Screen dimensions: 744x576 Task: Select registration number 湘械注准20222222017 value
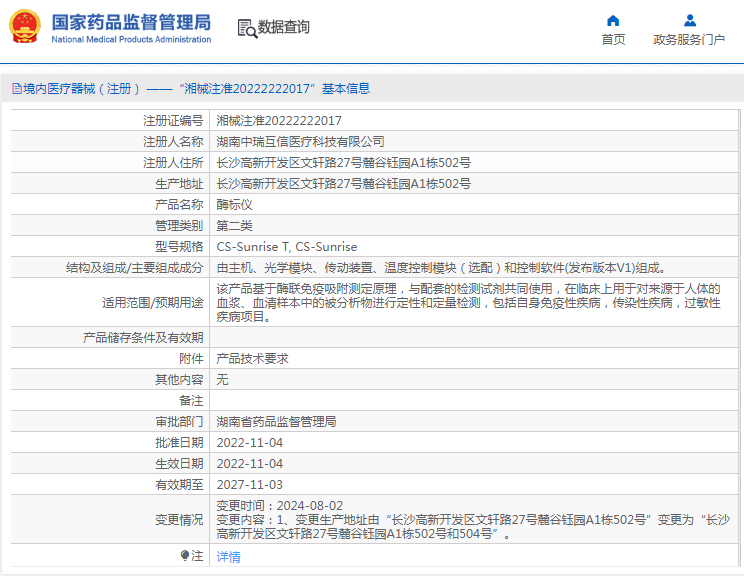pyautogui.click(x=279, y=121)
